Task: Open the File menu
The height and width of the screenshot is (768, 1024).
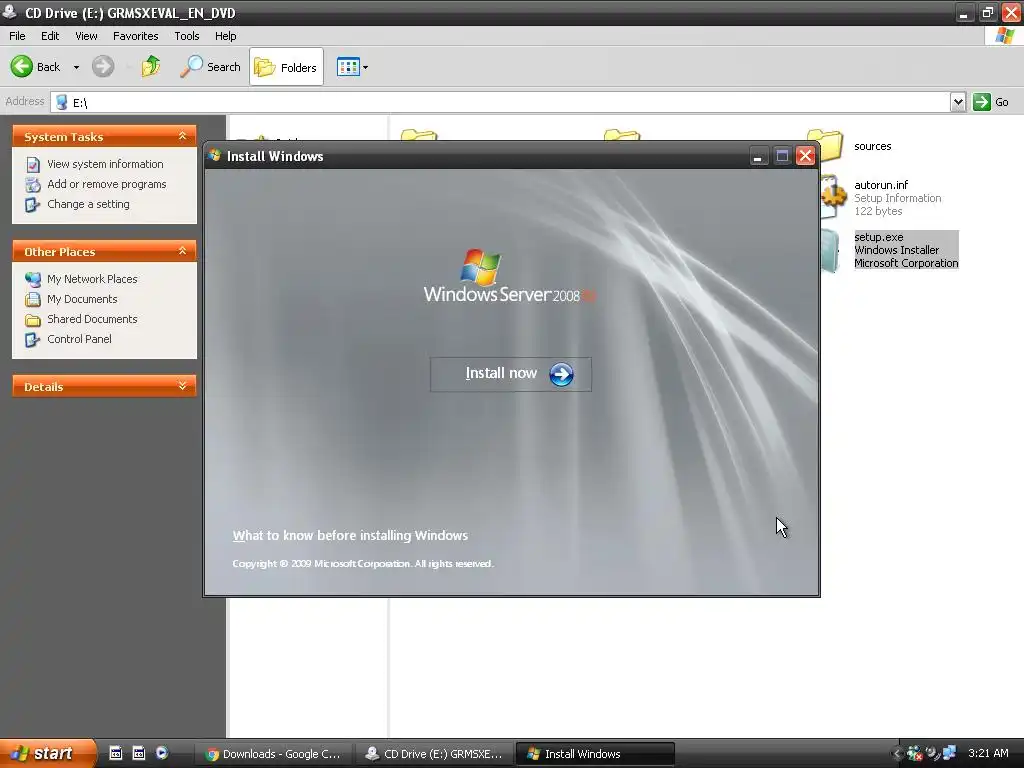Action: point(17,36)
